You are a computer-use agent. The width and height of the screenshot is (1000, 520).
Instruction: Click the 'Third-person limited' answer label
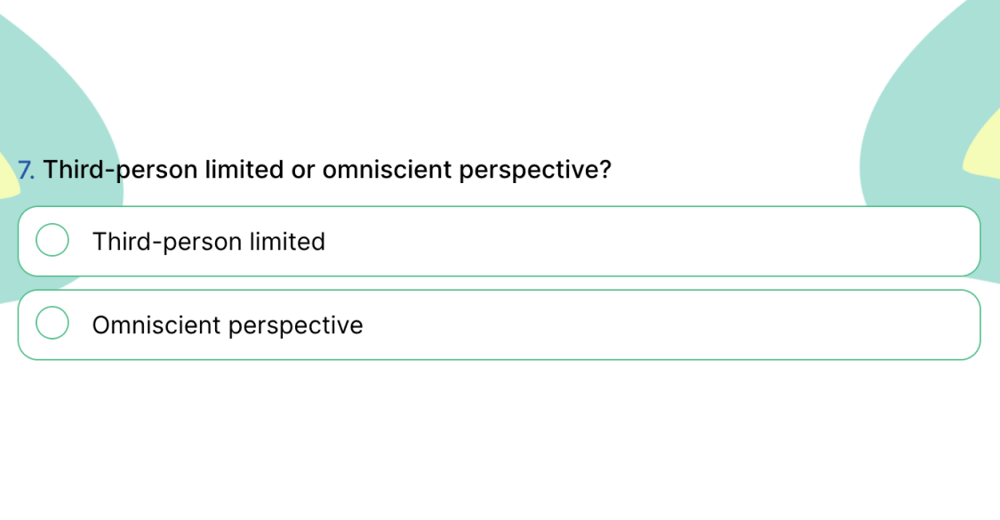[208, 241]
